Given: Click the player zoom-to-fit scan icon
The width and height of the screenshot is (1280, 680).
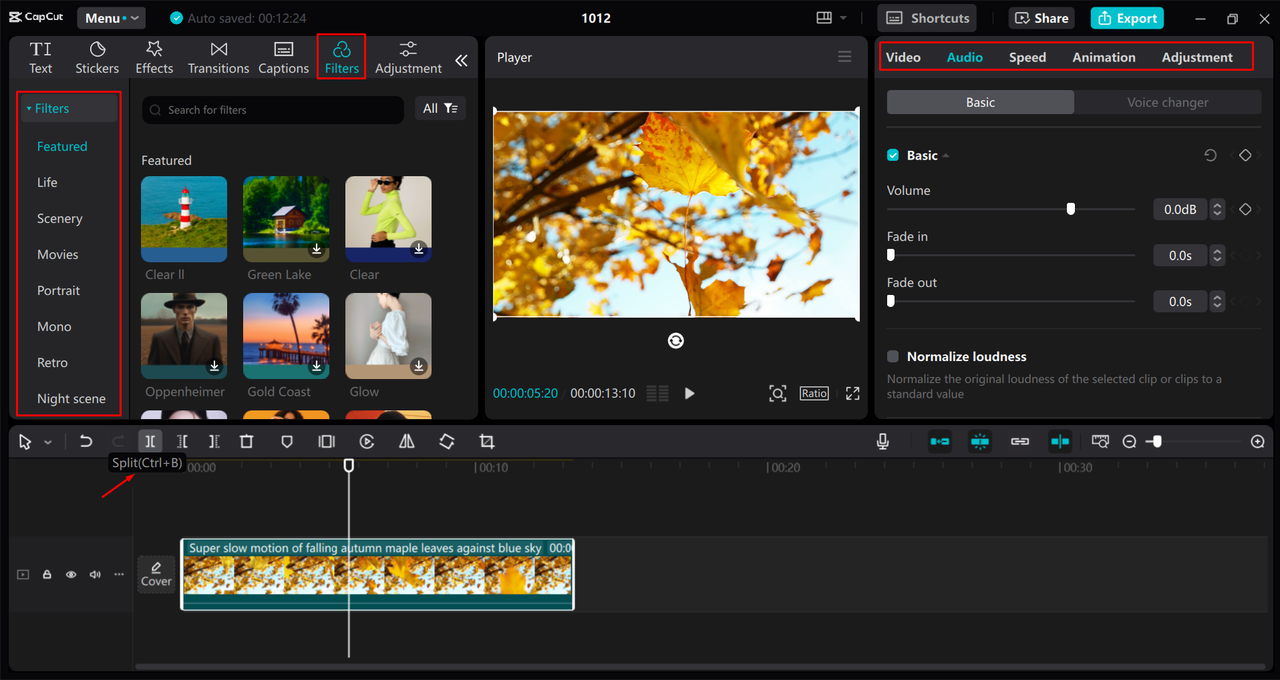Looking at the screenshot, I should pyautogui.click(x=778, y=393).
